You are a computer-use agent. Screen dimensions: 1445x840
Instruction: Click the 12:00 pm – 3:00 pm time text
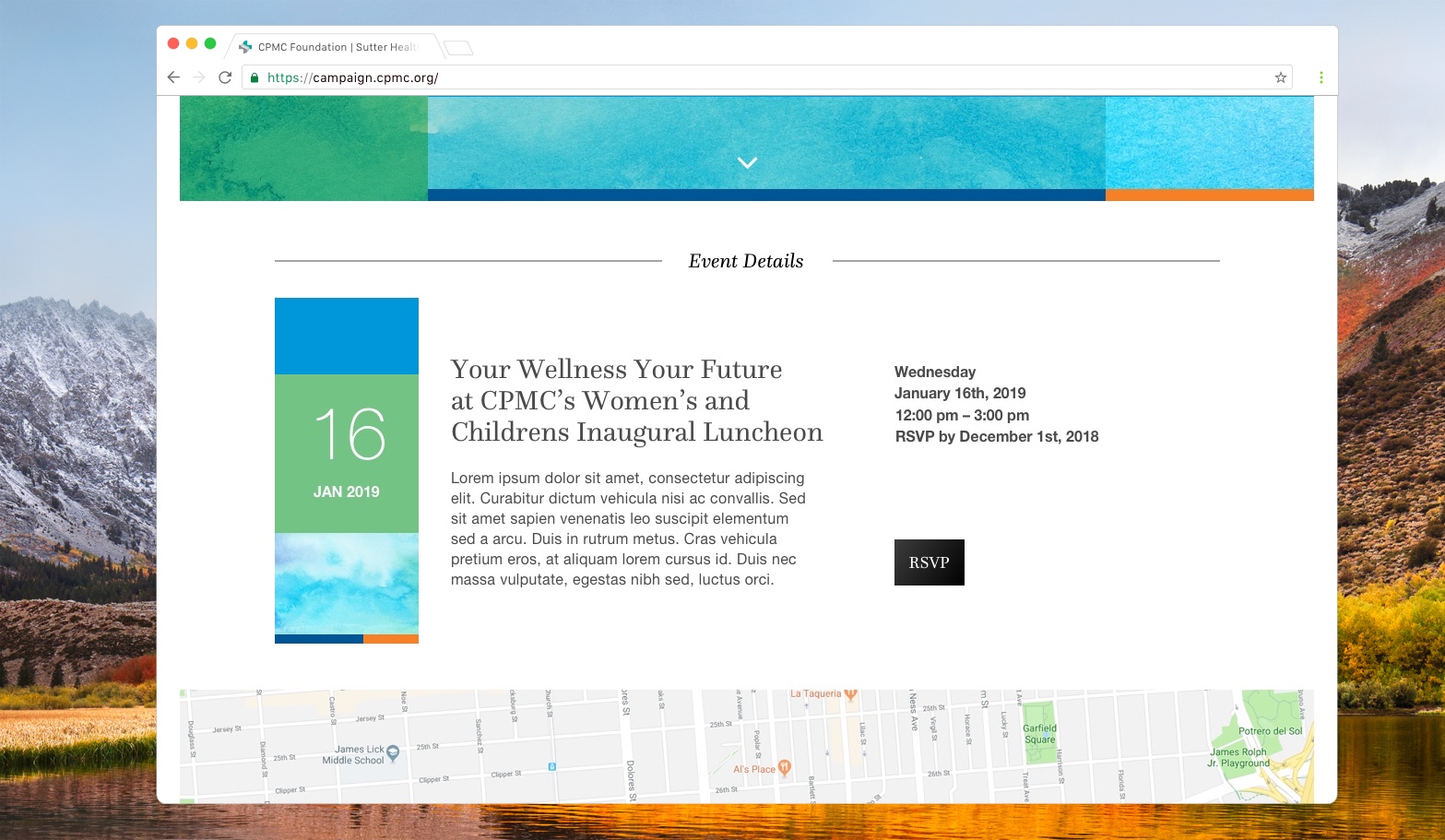pyautogui.click(x=962, y=415)
